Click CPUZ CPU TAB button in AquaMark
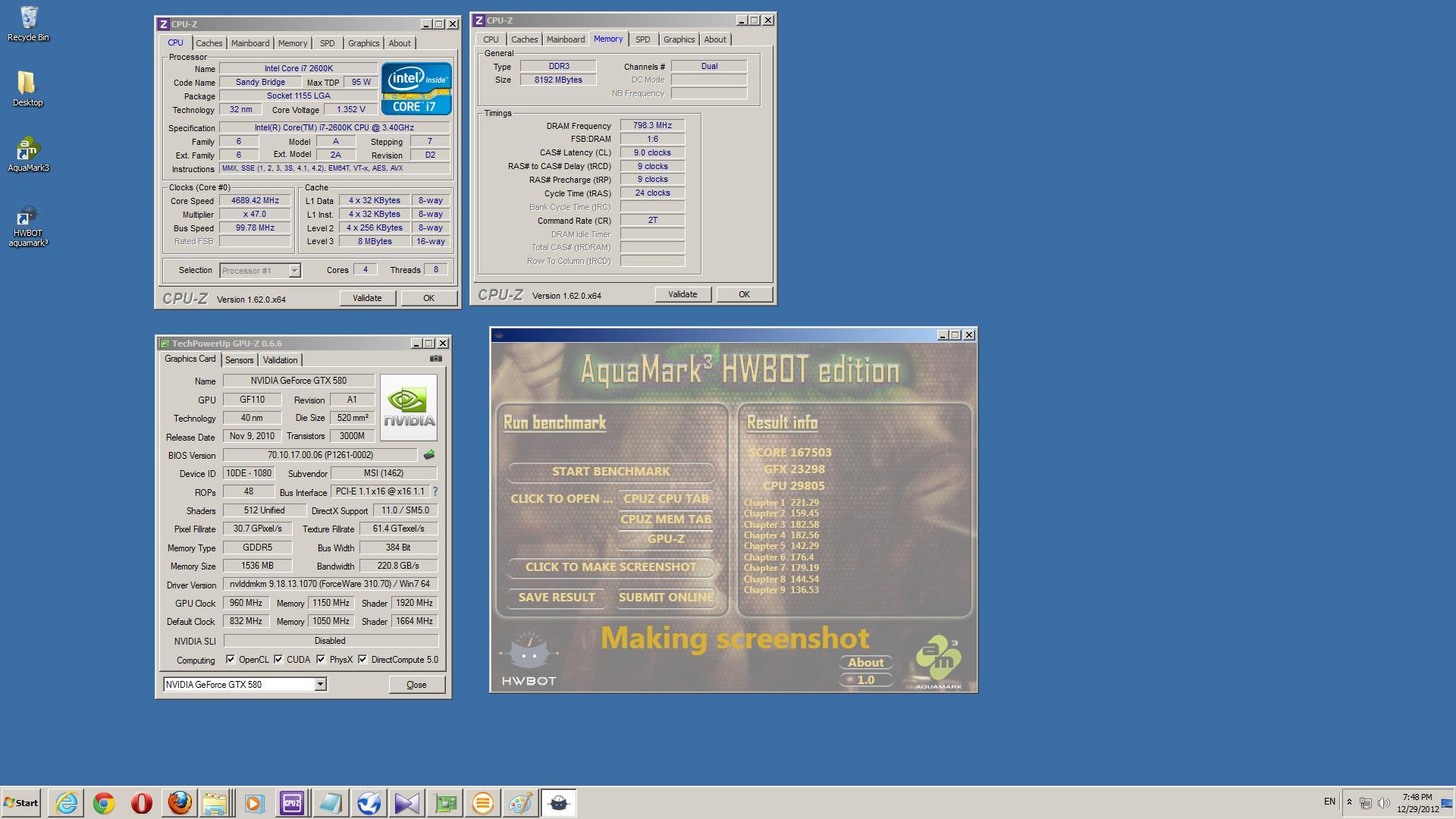1456x819 pixels. (x=666, y=499)
